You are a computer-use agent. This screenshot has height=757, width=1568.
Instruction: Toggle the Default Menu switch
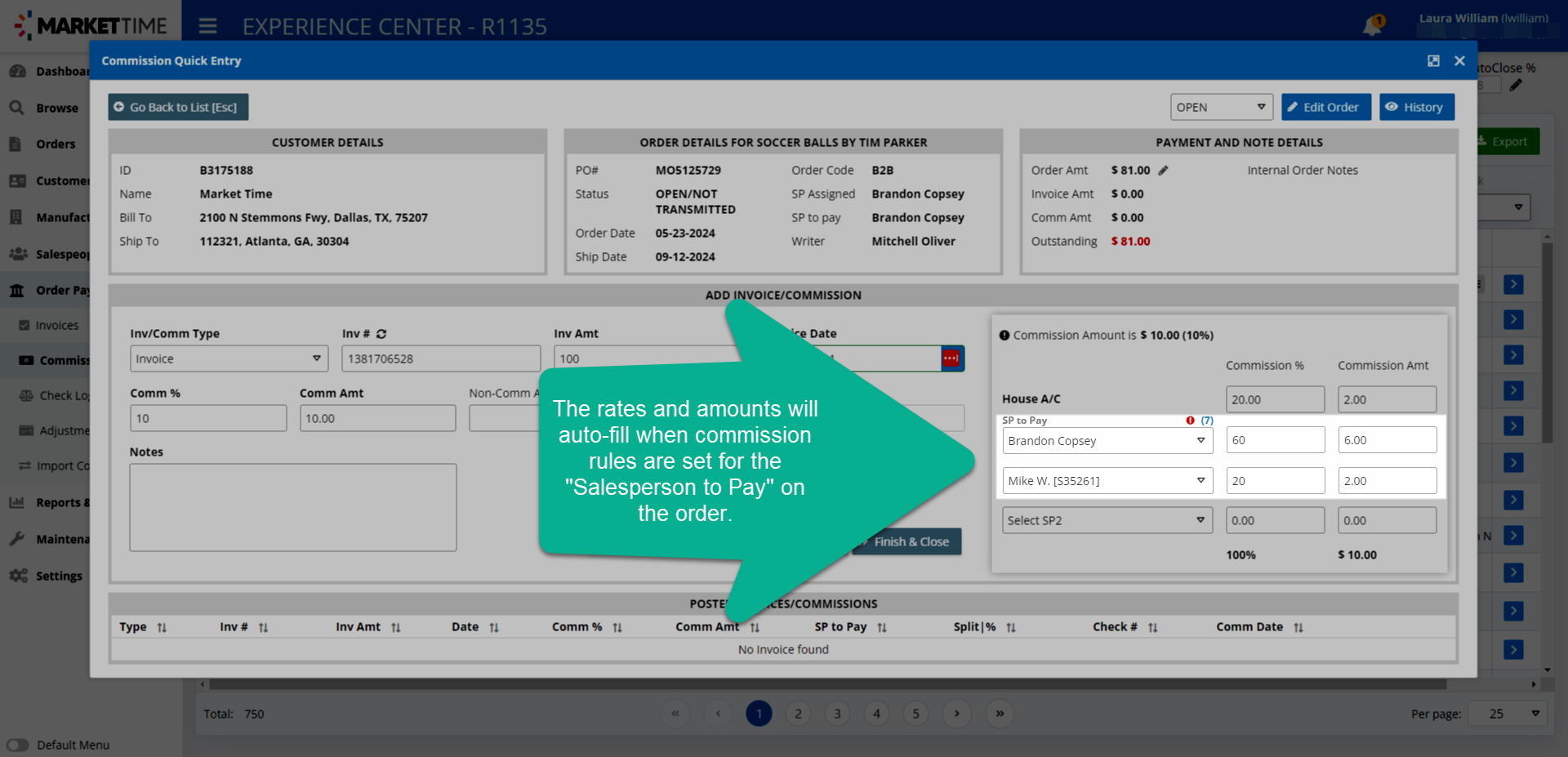17,745
